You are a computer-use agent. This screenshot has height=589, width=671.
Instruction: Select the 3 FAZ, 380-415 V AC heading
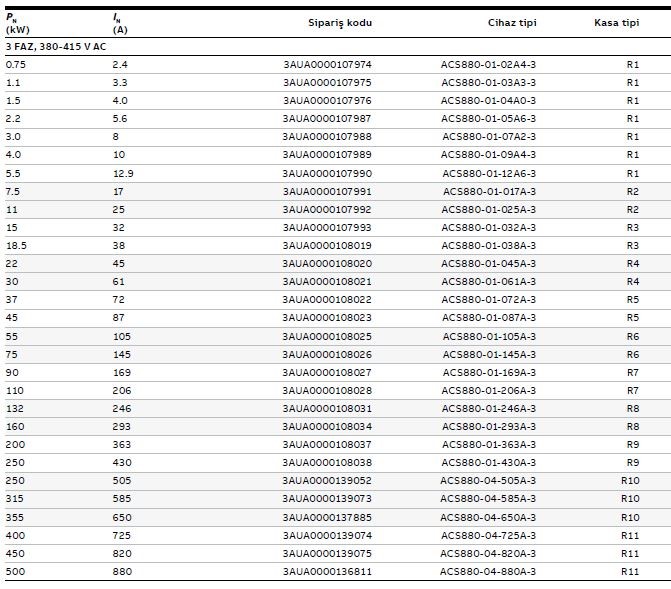pos(56,47)
